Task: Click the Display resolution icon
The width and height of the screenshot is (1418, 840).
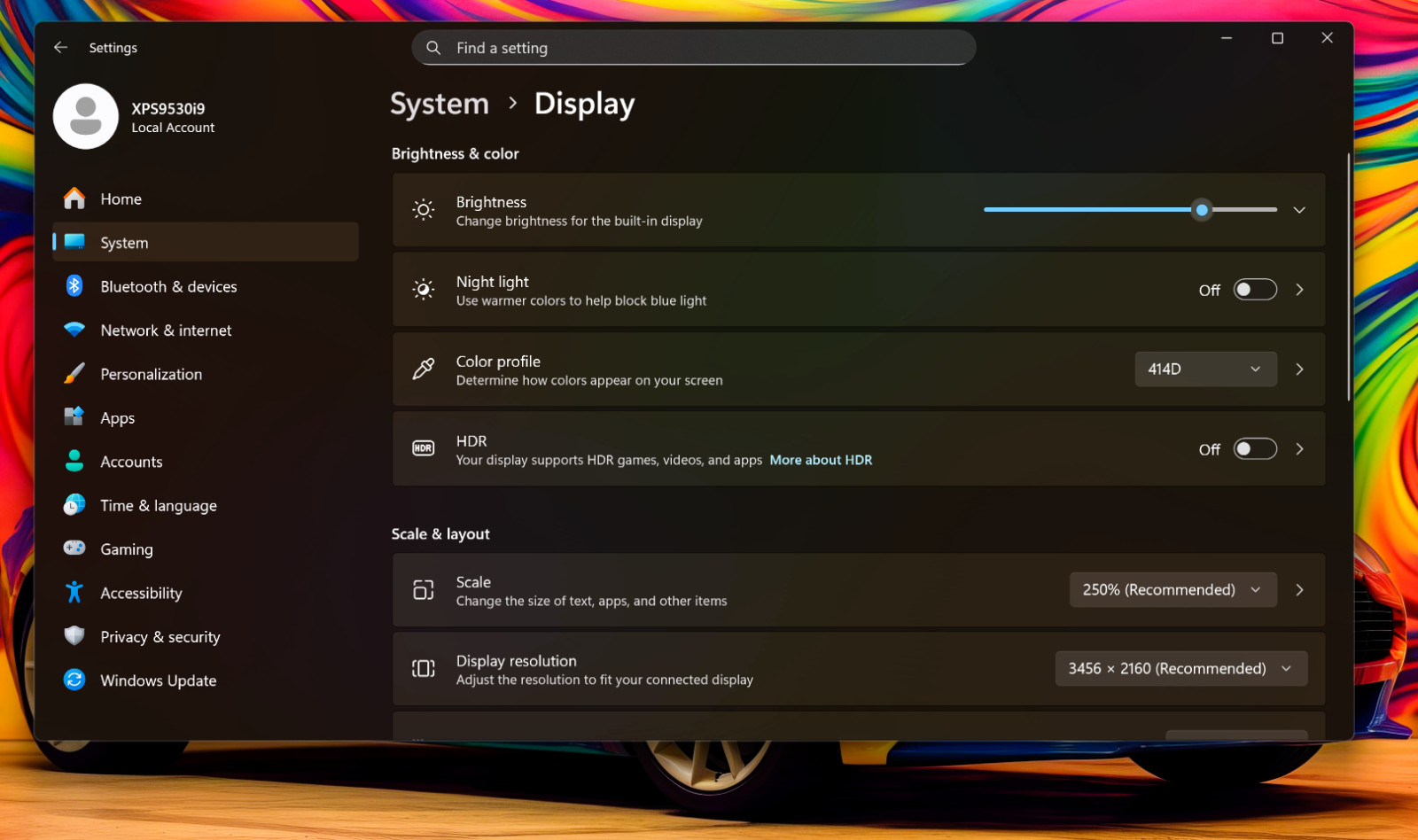Action: pyautogui.click(x=424, y=669)
